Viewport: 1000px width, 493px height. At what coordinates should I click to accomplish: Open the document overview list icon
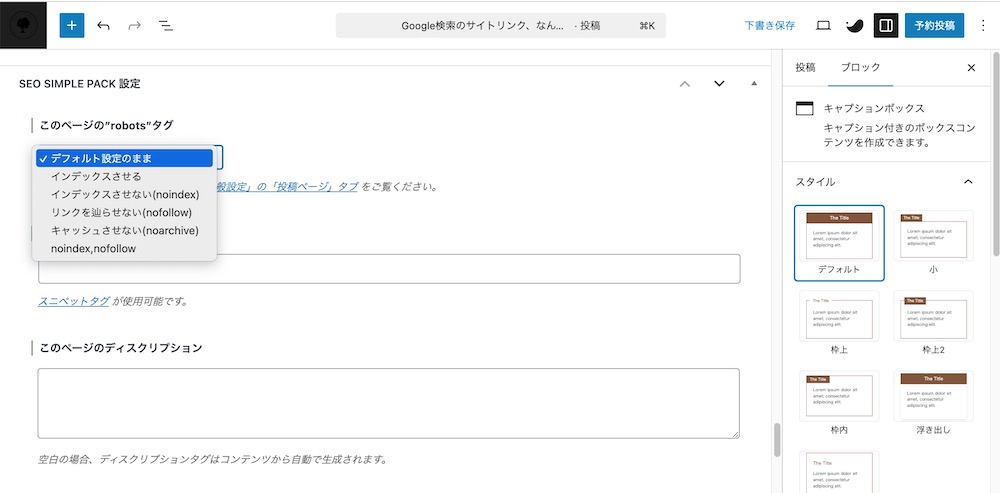(x=166, y=26)
